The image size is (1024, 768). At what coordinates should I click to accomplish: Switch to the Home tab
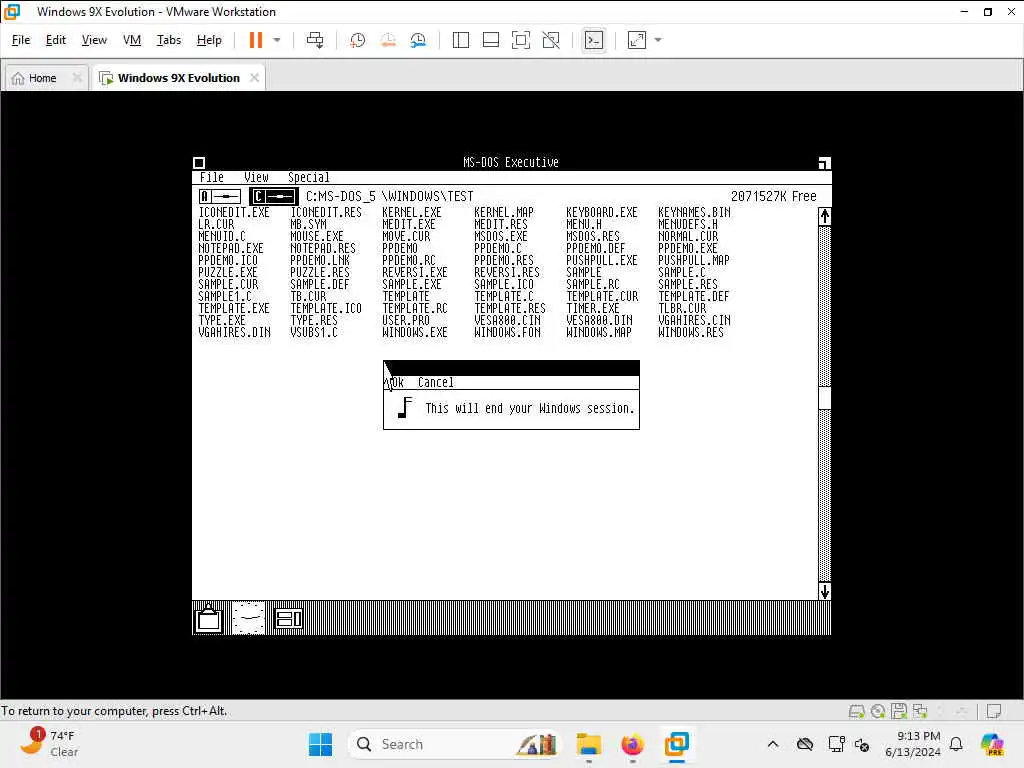click(x=42, y=78)
